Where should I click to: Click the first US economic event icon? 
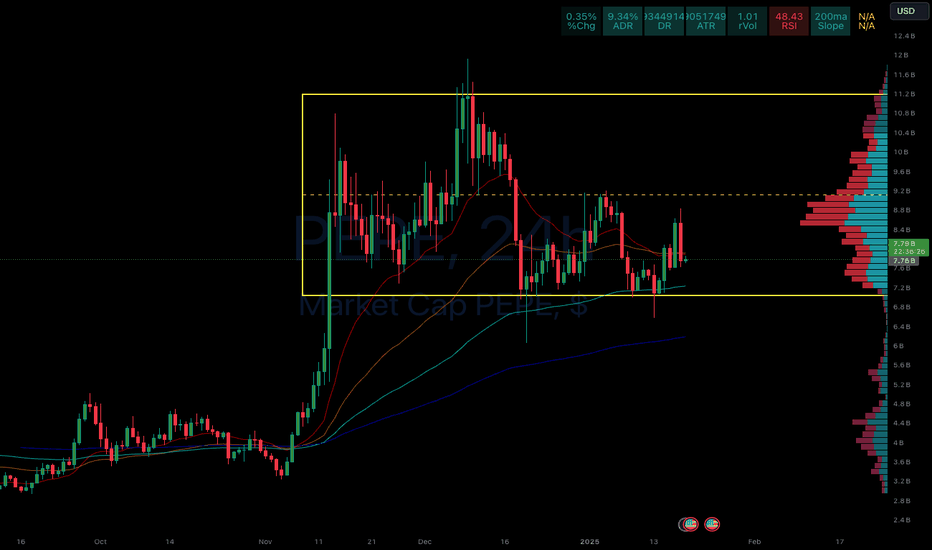pyautogui.click(x=689, y=524)
